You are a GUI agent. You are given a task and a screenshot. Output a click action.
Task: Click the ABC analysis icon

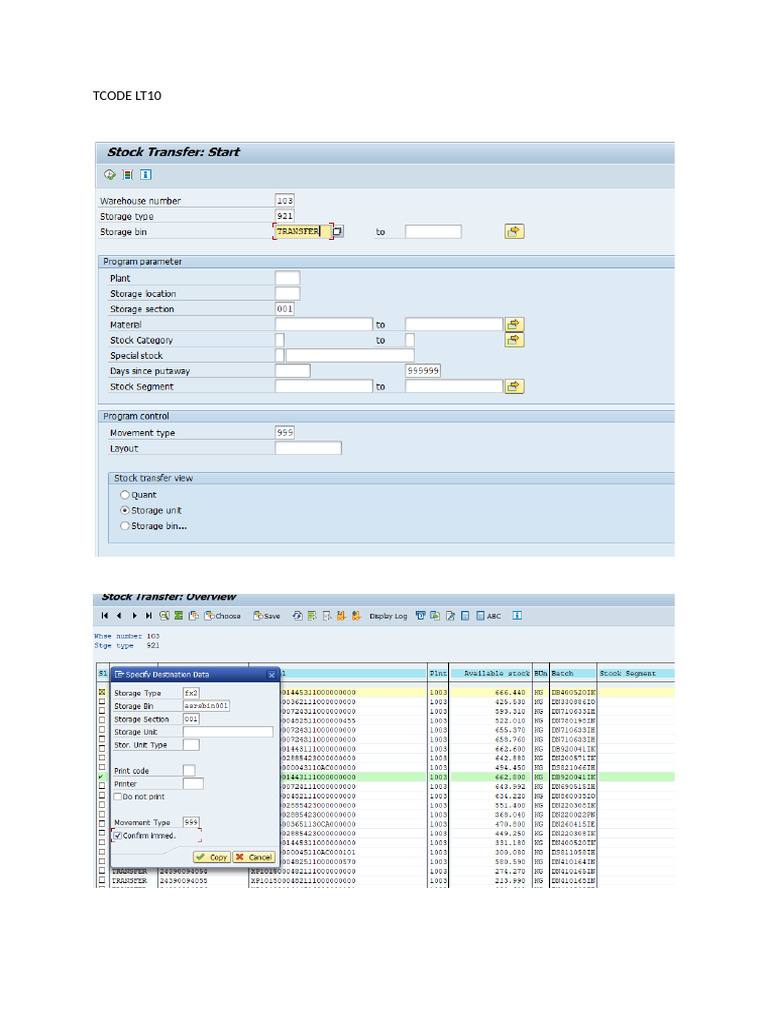point(488,615)
